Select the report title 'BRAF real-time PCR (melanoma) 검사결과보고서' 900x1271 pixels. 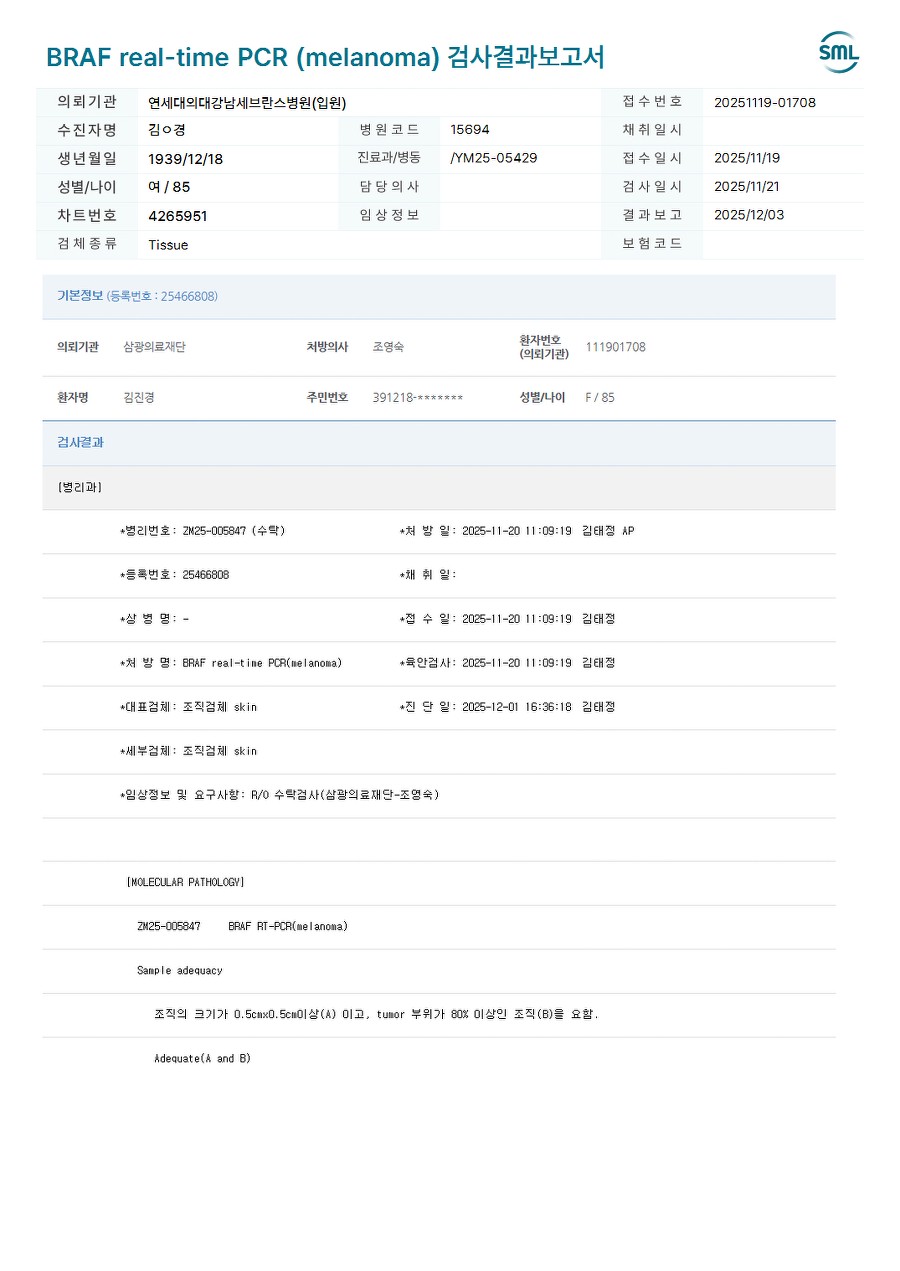[325, 57]
